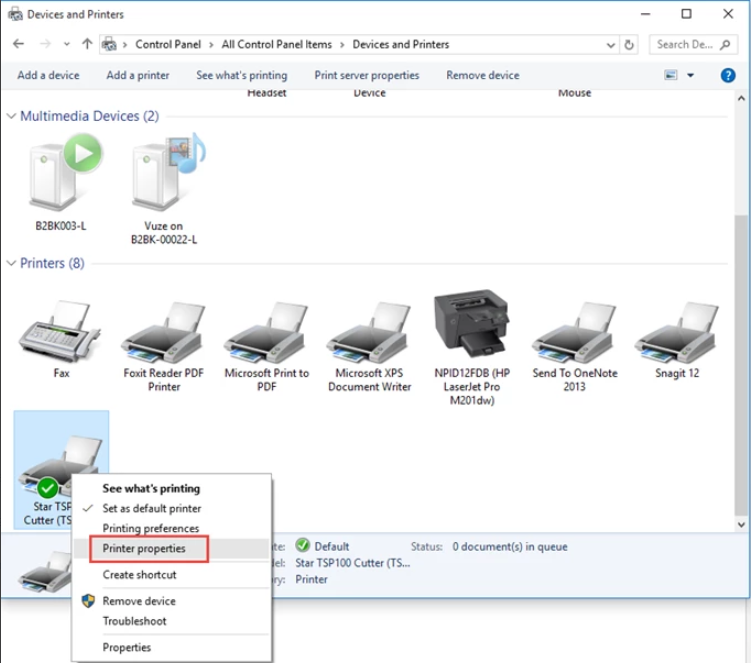Image resolution: width=751 pixels, height=663 pixels.
Task: Click the Printers (8) group header
Action: pos(52,263)
